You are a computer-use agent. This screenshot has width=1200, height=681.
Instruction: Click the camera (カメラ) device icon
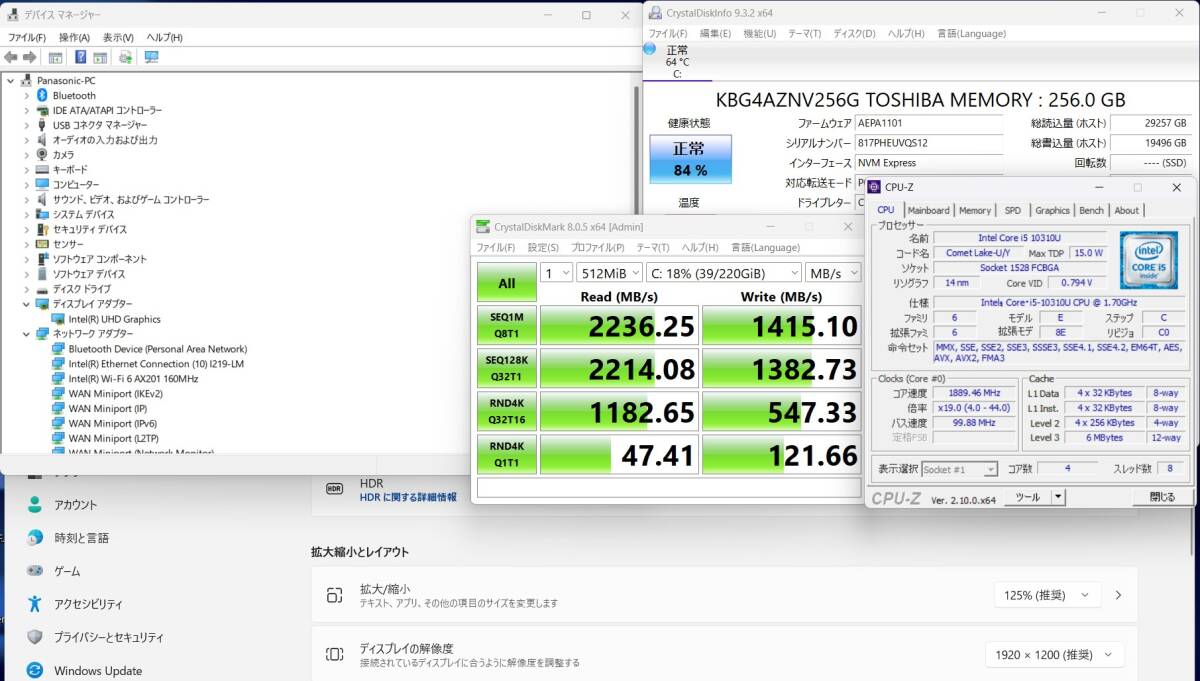[42, 155]
